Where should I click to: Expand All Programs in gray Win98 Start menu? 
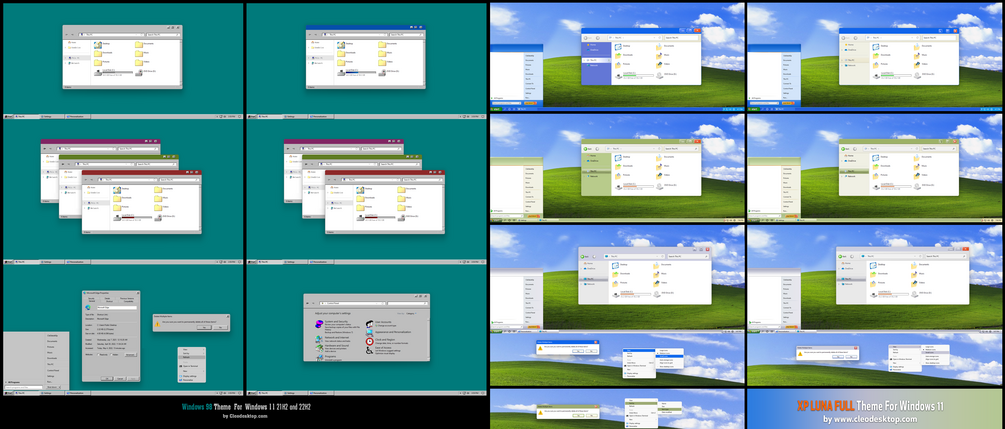13,382
